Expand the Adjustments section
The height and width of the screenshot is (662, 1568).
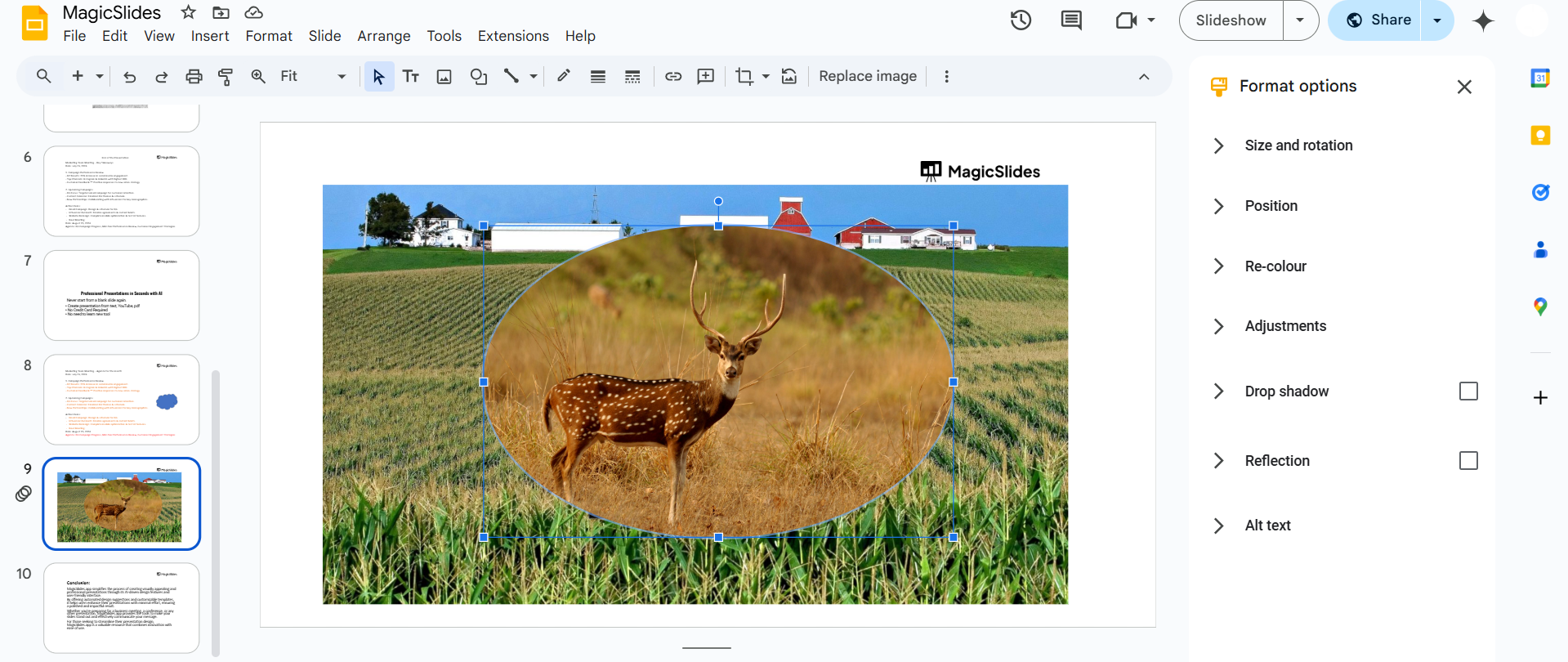1285,326
